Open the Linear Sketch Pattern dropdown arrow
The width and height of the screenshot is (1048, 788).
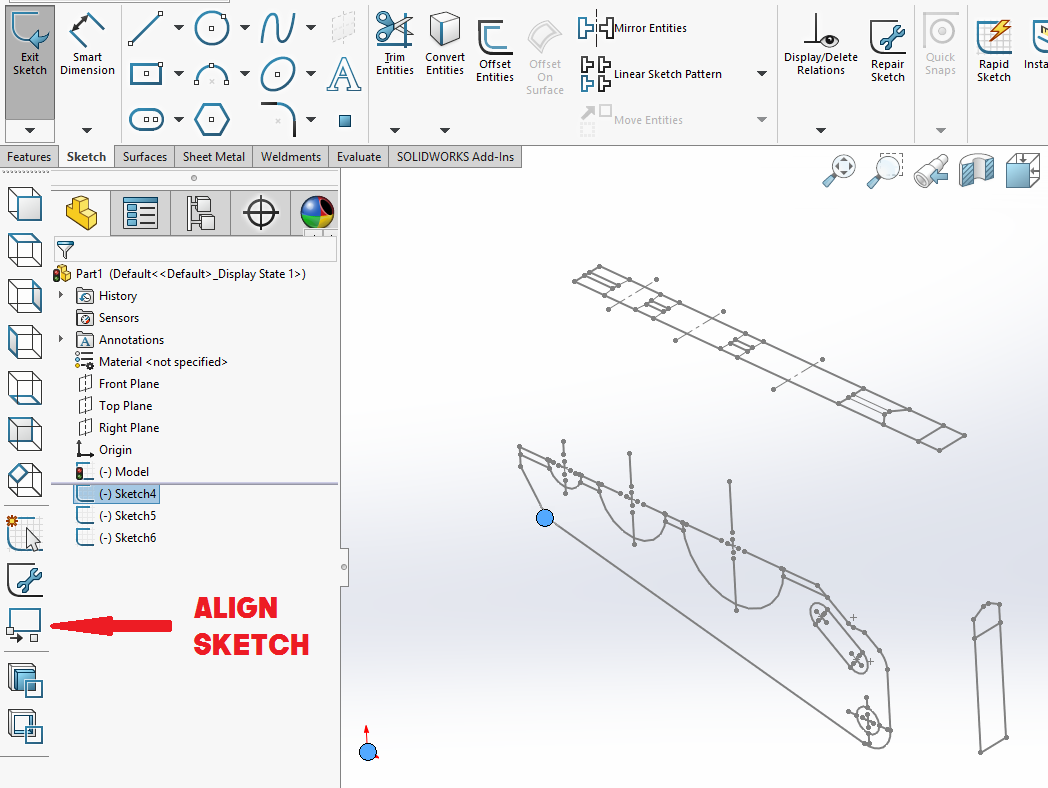[762, 74]
